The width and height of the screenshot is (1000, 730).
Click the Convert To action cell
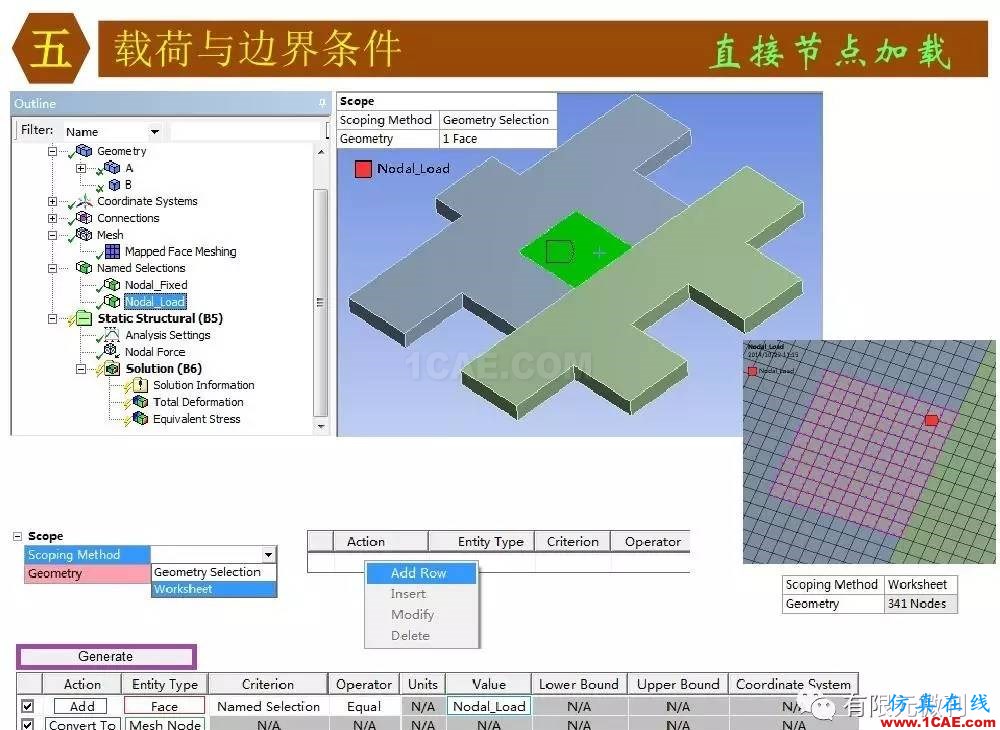tap(82, 725)
